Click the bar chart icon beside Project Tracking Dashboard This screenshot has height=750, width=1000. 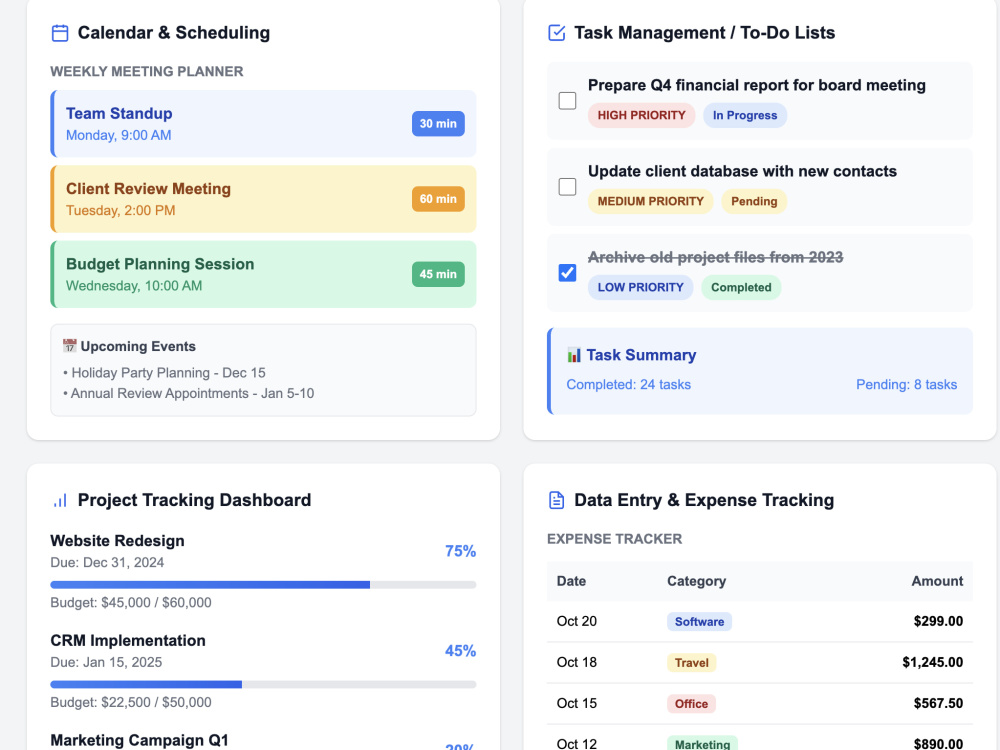pos(60,501)
